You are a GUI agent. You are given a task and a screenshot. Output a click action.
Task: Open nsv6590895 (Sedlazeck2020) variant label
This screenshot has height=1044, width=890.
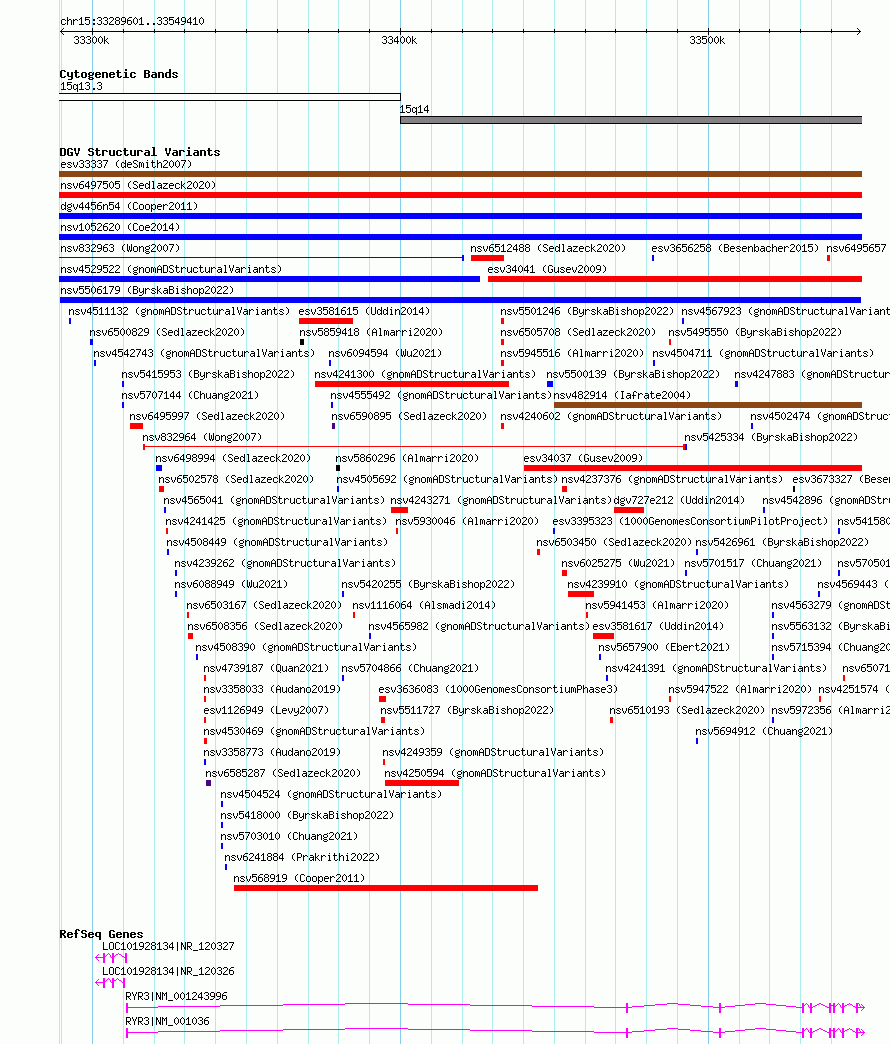tap(409, 416)
